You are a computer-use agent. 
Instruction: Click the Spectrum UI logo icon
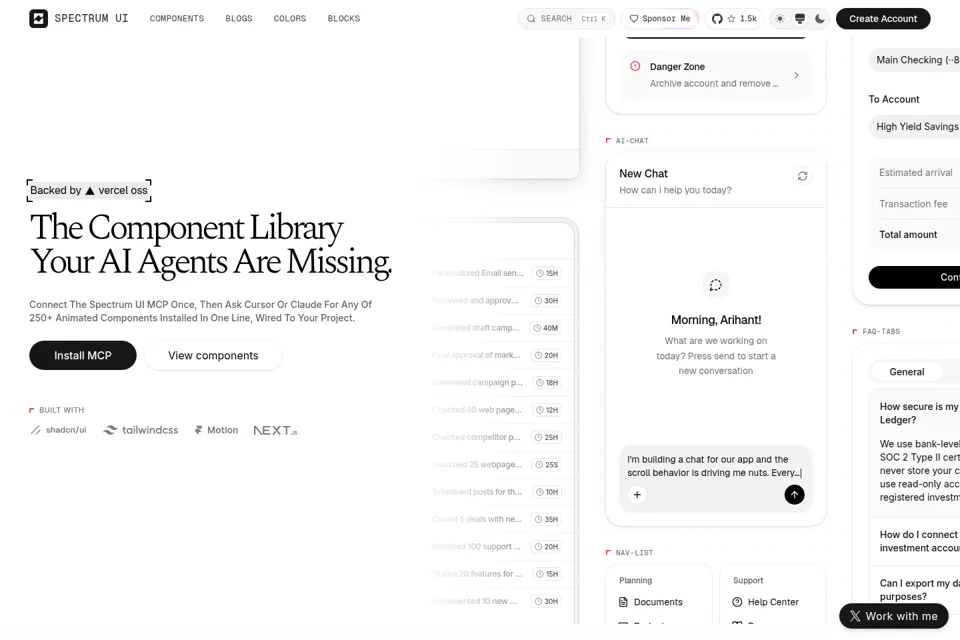click(38, 18)
